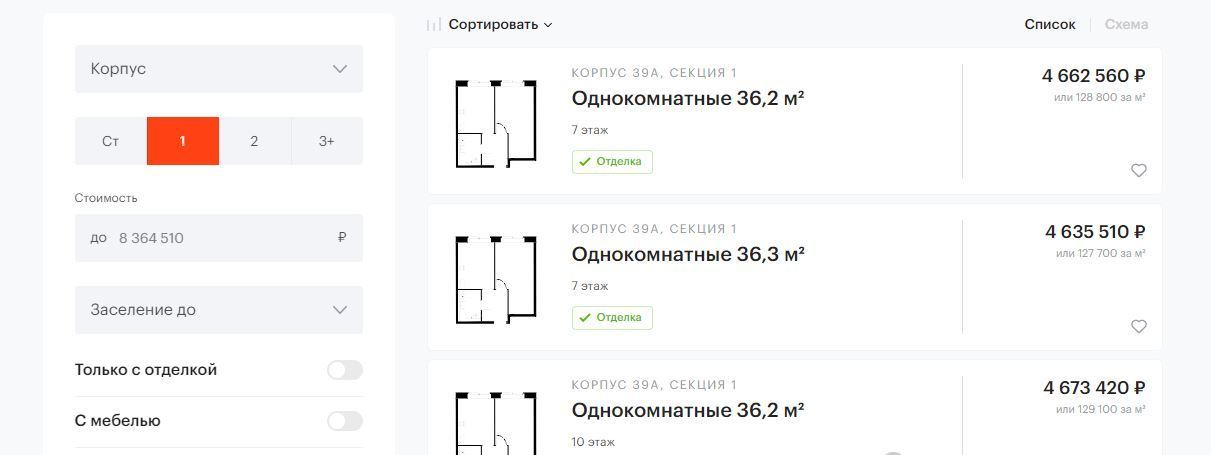Switch to the Список view tab

tap(1050, 25)
